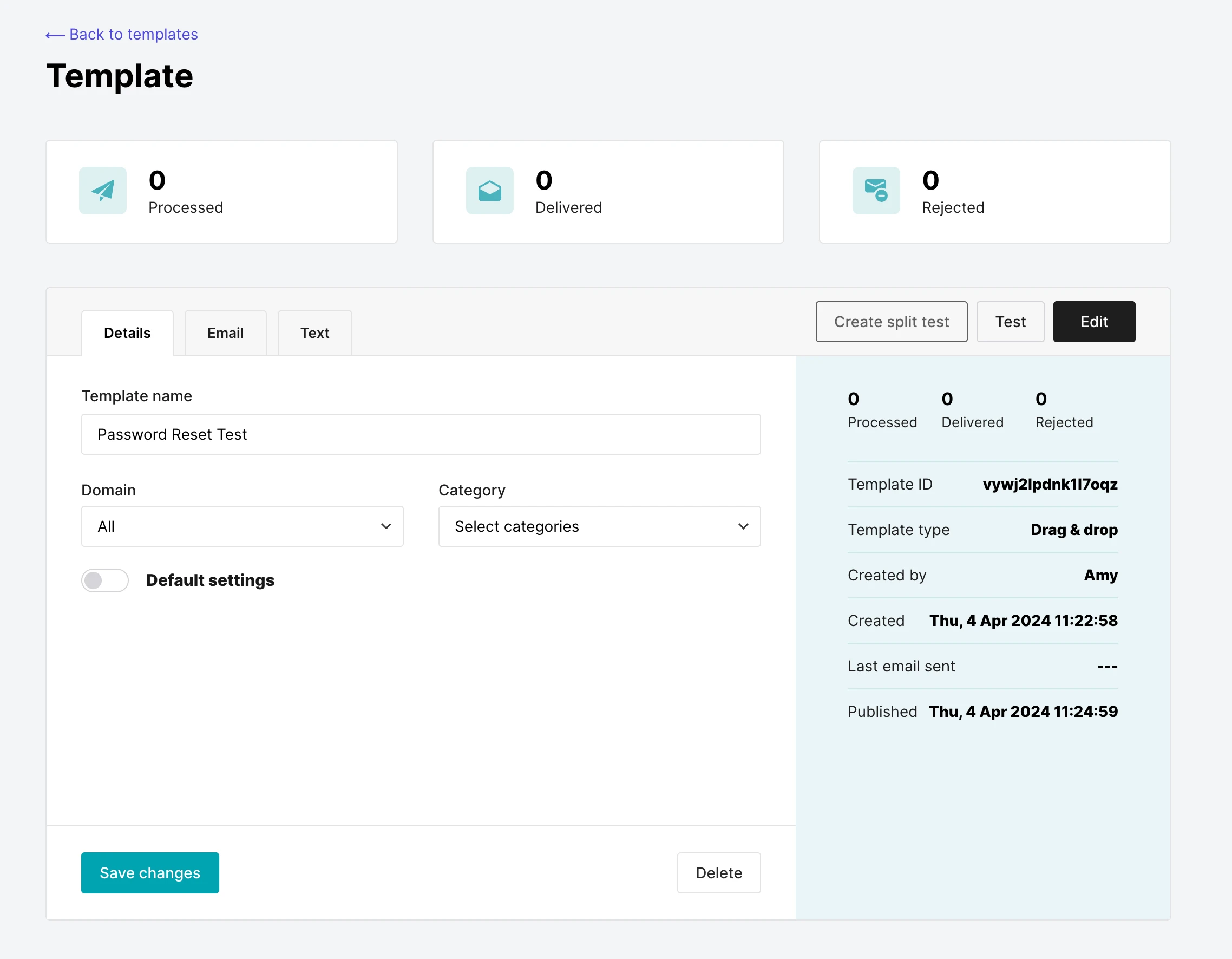Viewport: 1232px width, 959px height.
Task: Open the Domain dropdown showing All
Action: [x=242, y=527]
